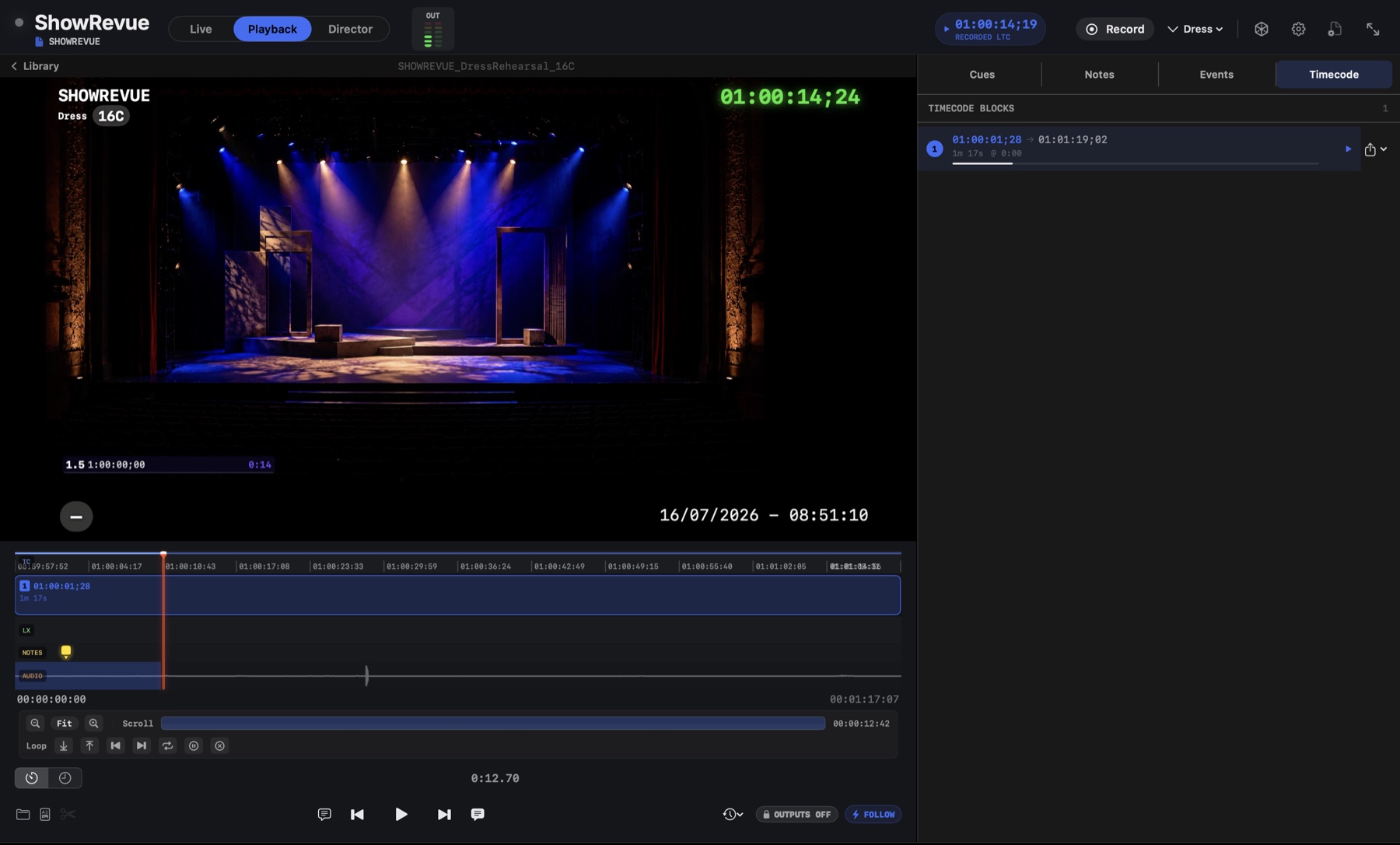Screen dimensions: 1400x845
Task: Toggle loop repeat icon
Action: tap(167, 746)
